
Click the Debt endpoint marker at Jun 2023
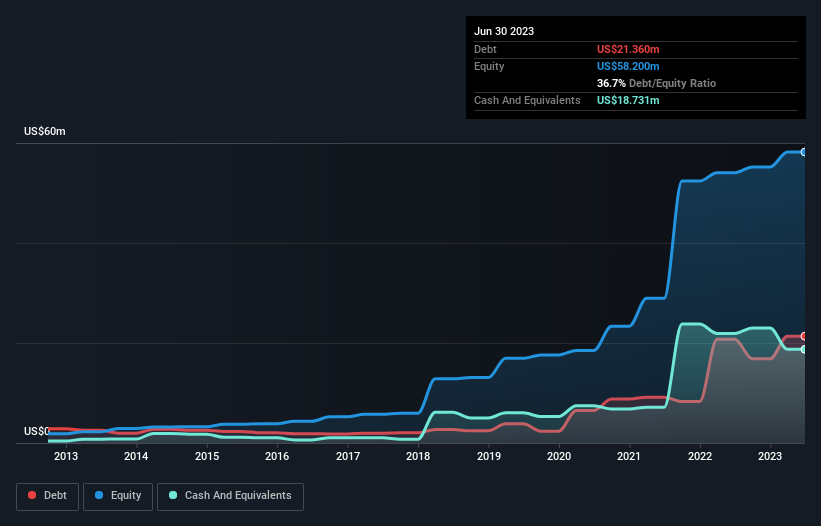click(x=804, y=337)
